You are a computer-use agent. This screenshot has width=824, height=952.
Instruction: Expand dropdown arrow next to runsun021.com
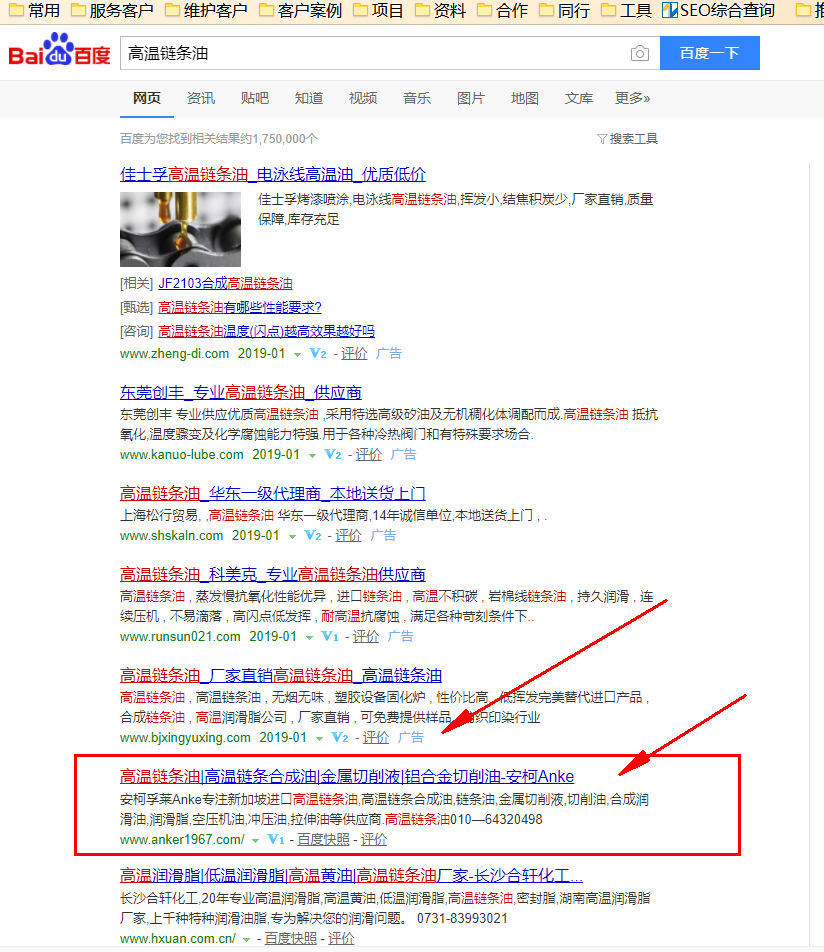pyautogui.click(x=309, y=638)
